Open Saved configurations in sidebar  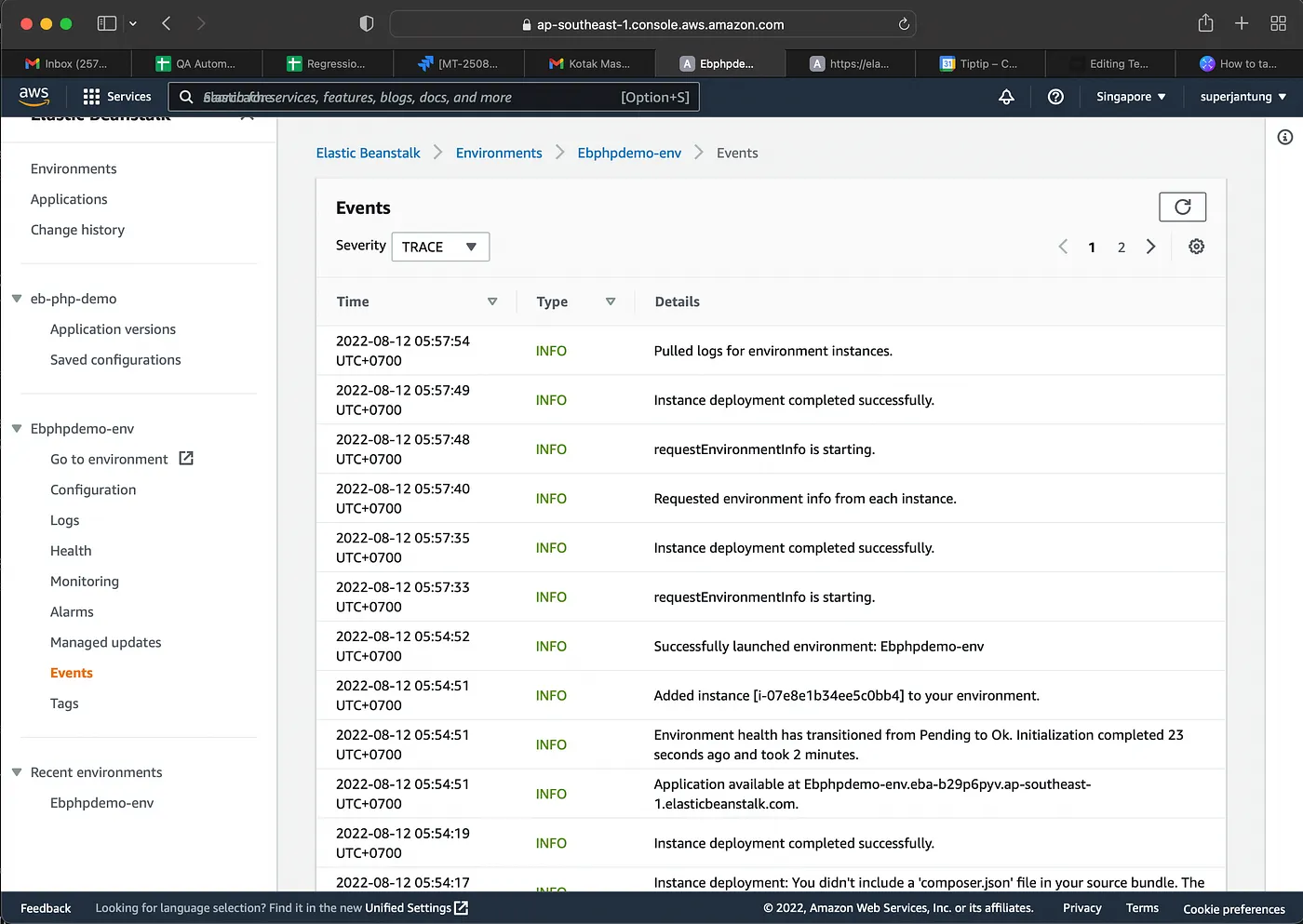pyautogui.click(x=115, y=360)
